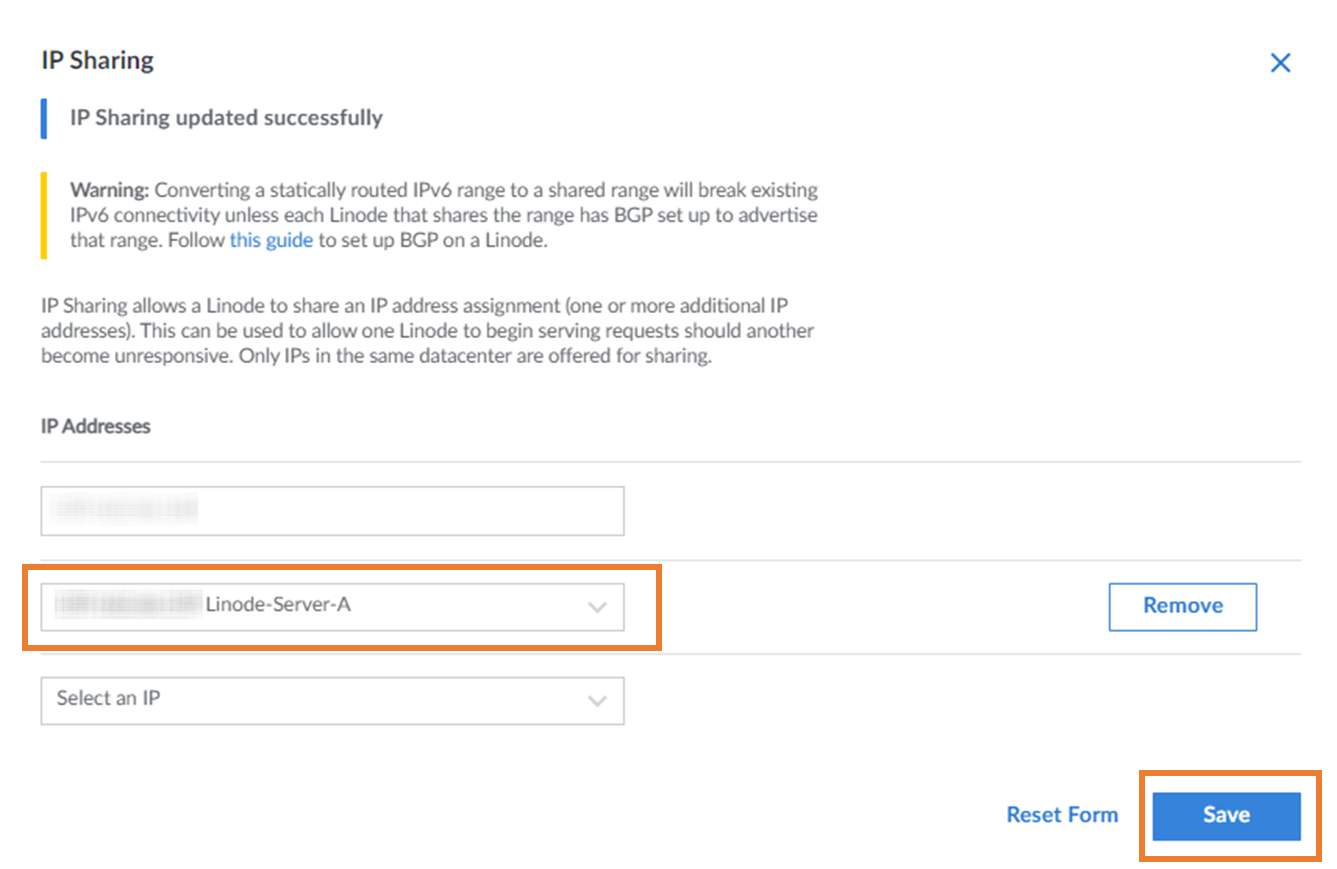The image size is (1337, 869).
Task: Click the chevron in Select an IP
Action: (597, 700)
